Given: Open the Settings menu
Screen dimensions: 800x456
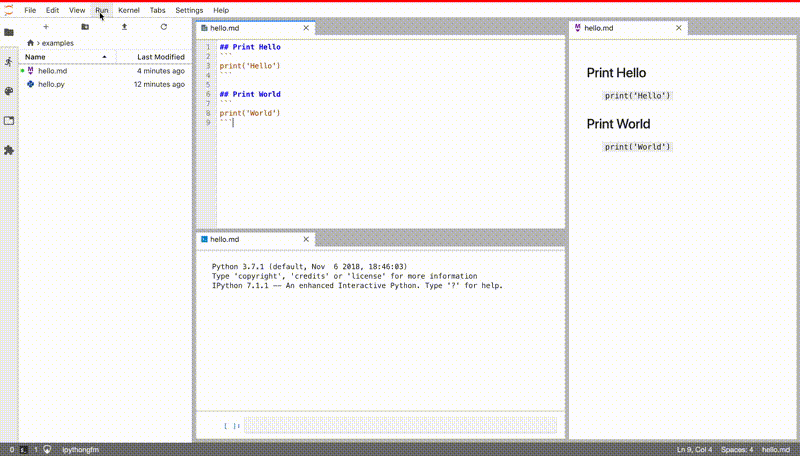Looking at the screenshot, I should 189,10.
